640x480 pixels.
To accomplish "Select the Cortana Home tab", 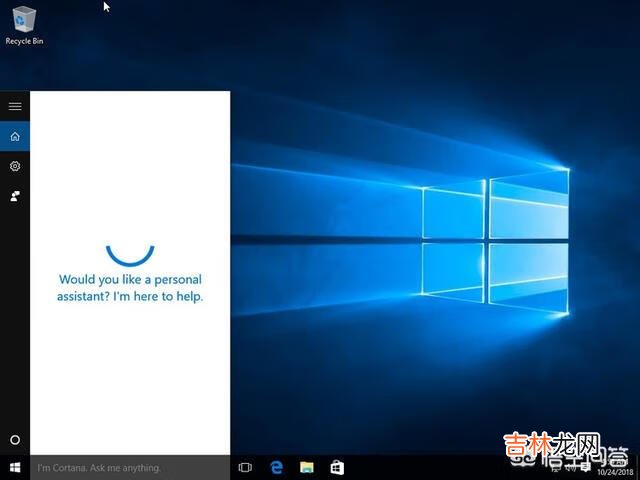I will point(15,136).
